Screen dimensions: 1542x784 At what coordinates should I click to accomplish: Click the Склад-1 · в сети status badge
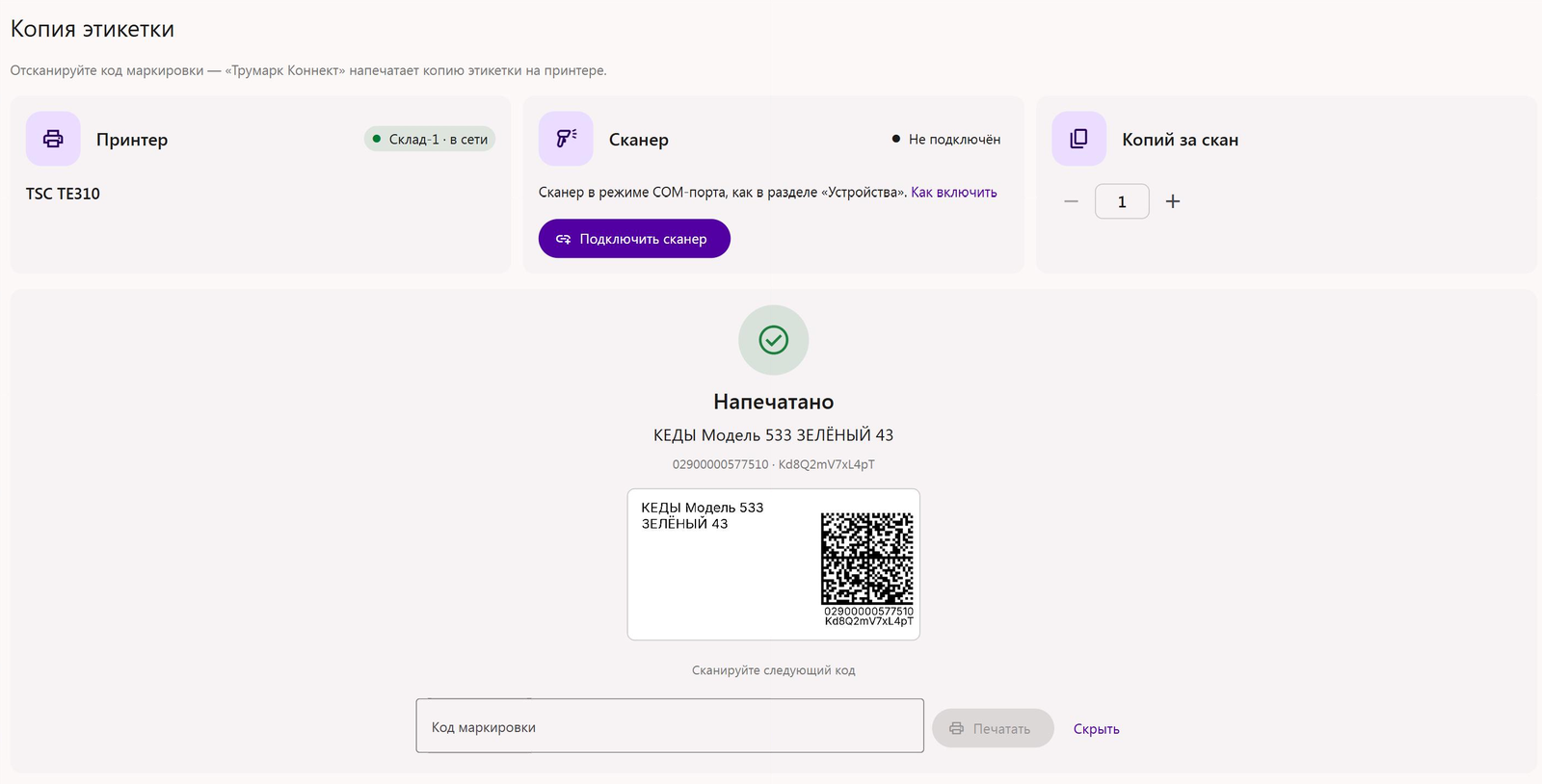(430, 139)
